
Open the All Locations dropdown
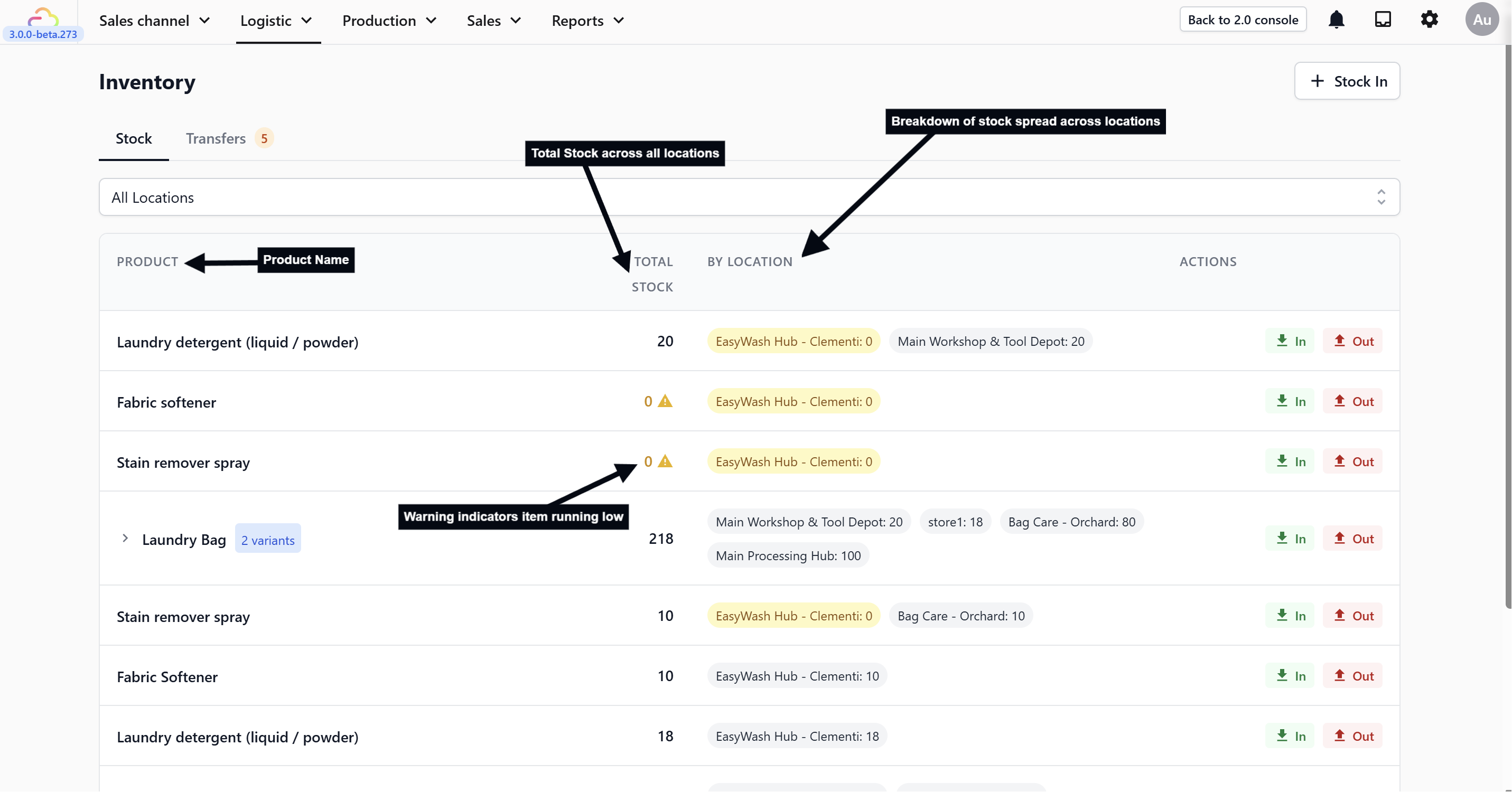749,197
